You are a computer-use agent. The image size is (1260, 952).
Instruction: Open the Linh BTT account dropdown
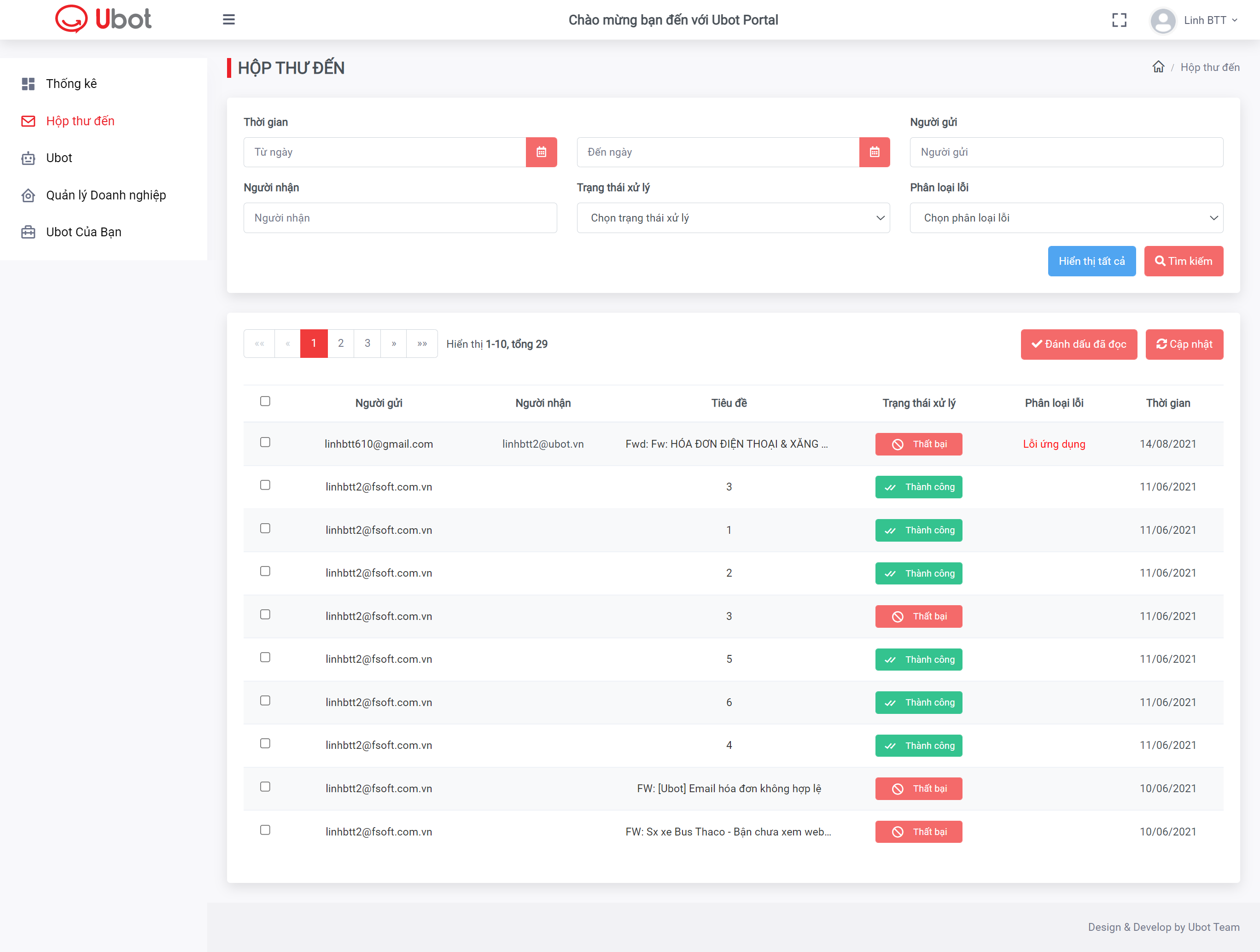tap(1210, 20)
